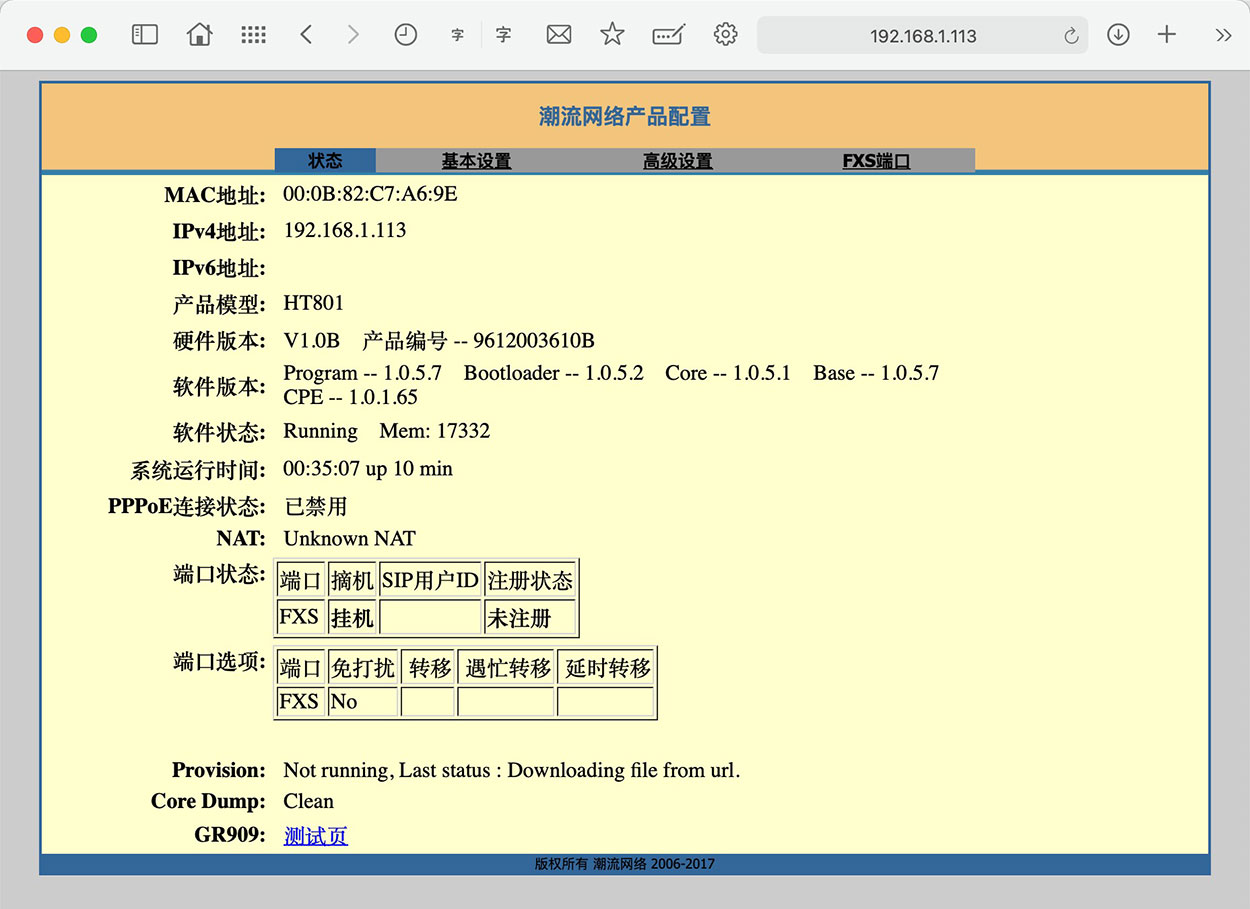Open the tab overview grid

pos(254,35)
